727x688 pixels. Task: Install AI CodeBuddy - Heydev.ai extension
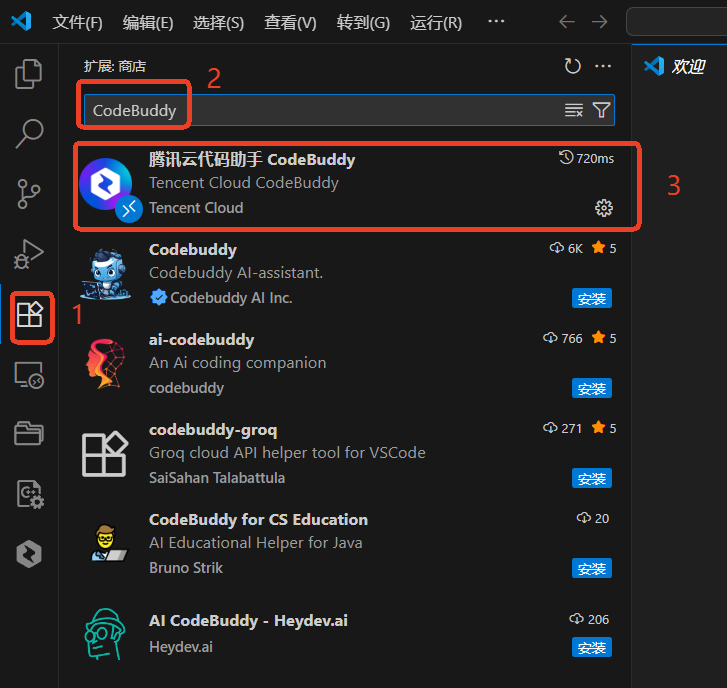point(592,647)
